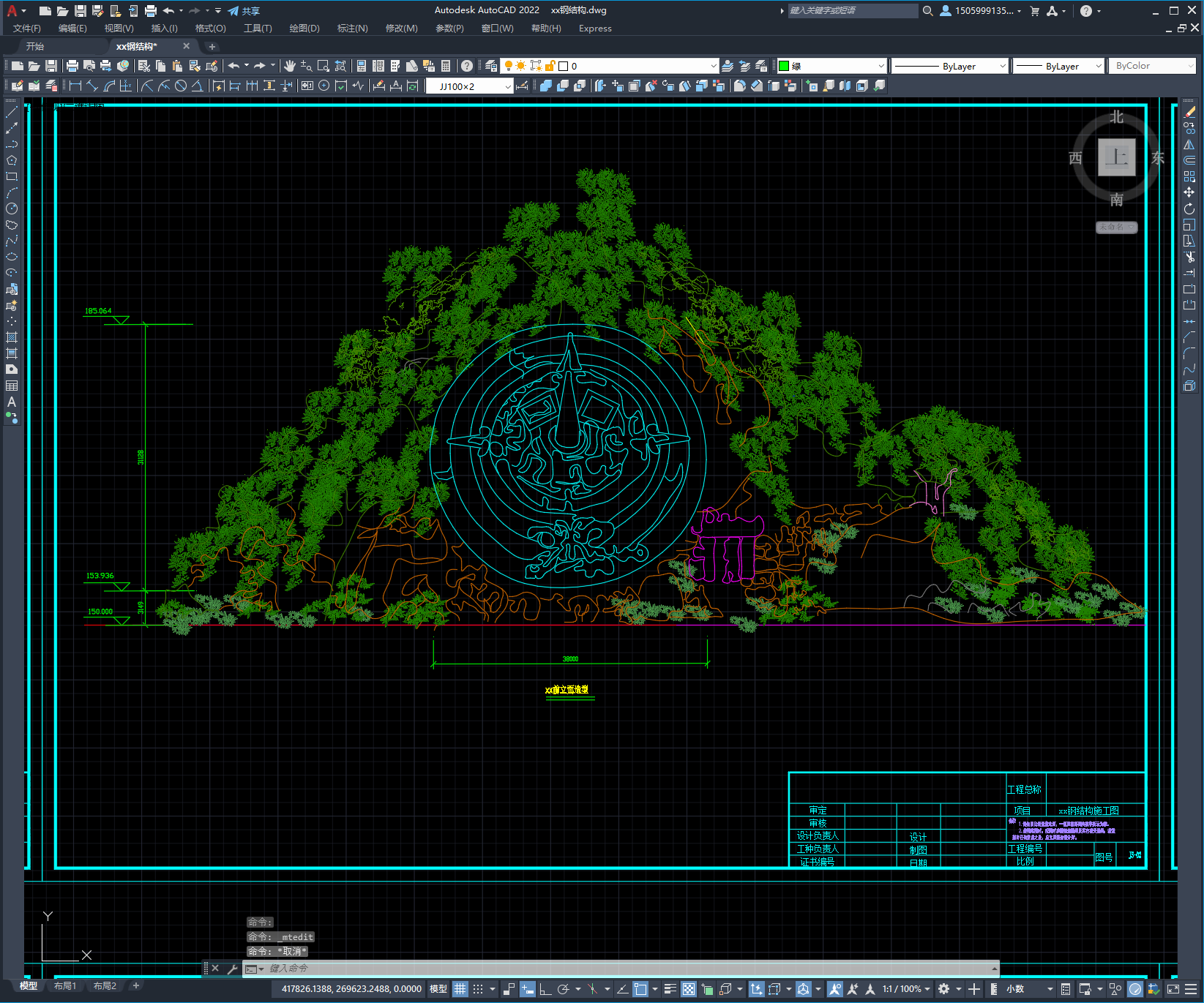
Task: Expand the undo history dropdown arrow
Action: coord(247,66)
